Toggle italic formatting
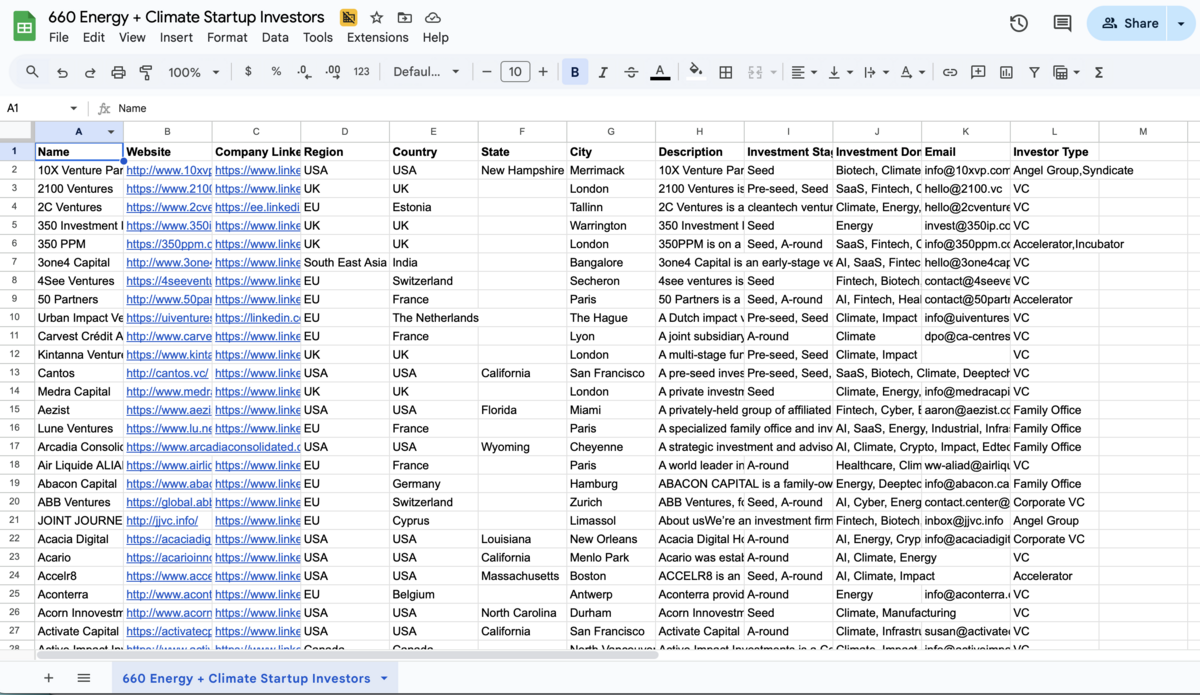Viewport: 1200px width, 695px height. [603, 72]
